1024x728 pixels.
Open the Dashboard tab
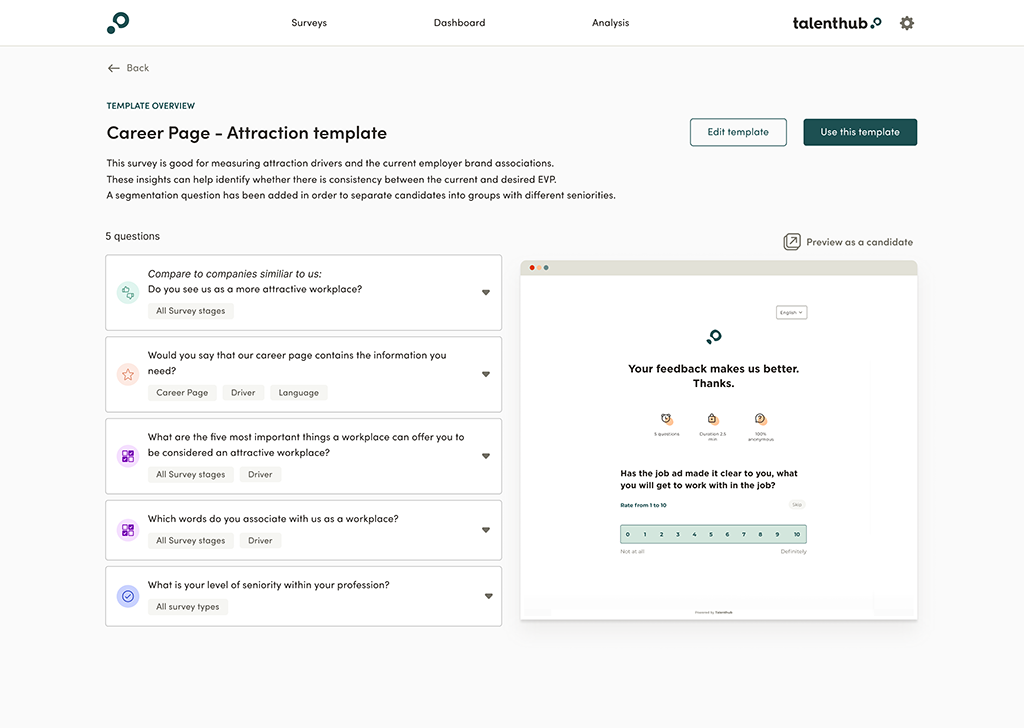pyautogui.click(x=459, y=23)
